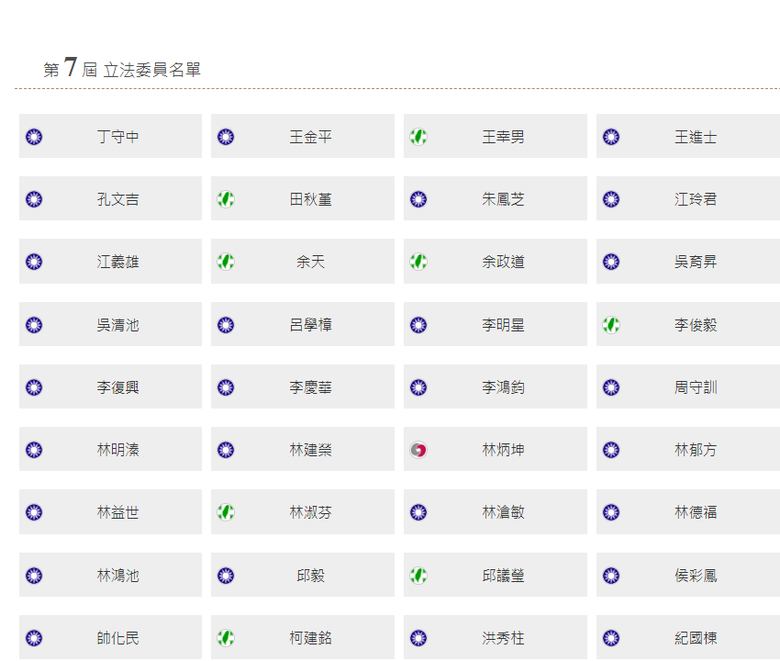View legislator 孔文吉's page
The width and height of the screenshot is (780, 661).
coord(118,199)
